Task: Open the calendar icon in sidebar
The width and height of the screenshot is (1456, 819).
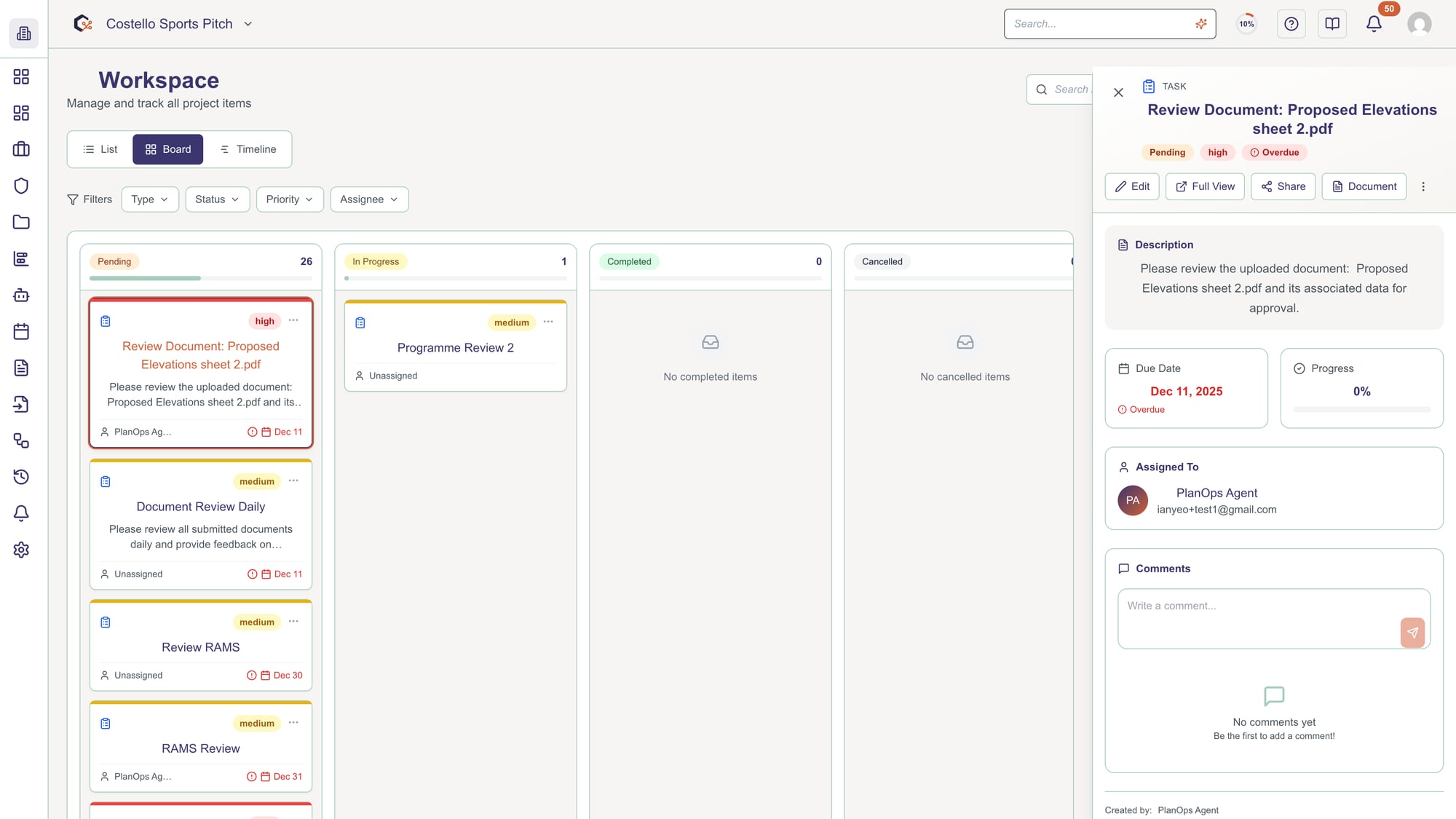Action: tap(21, 332)
